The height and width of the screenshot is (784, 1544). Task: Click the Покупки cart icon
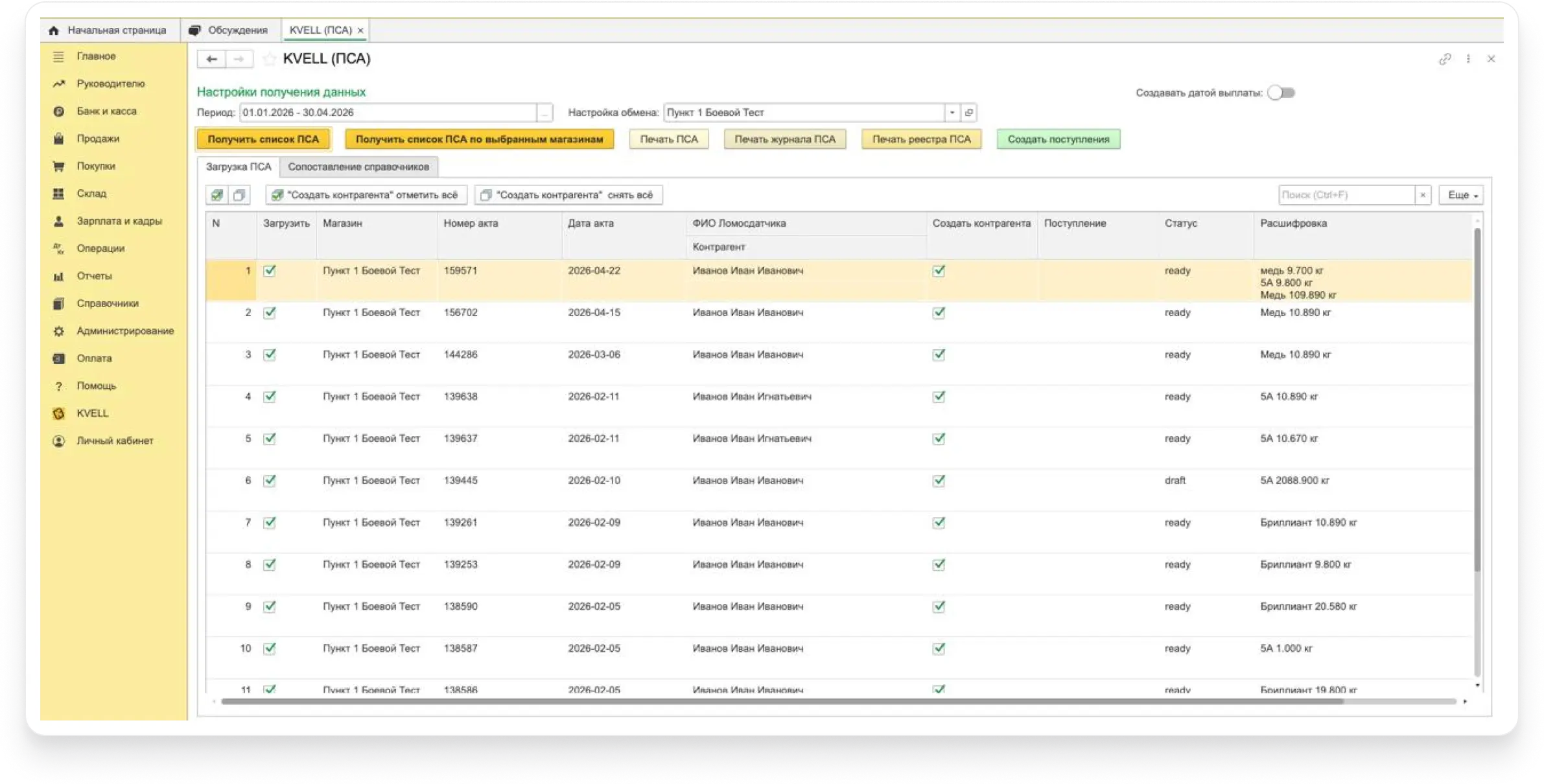coord(58,167)
